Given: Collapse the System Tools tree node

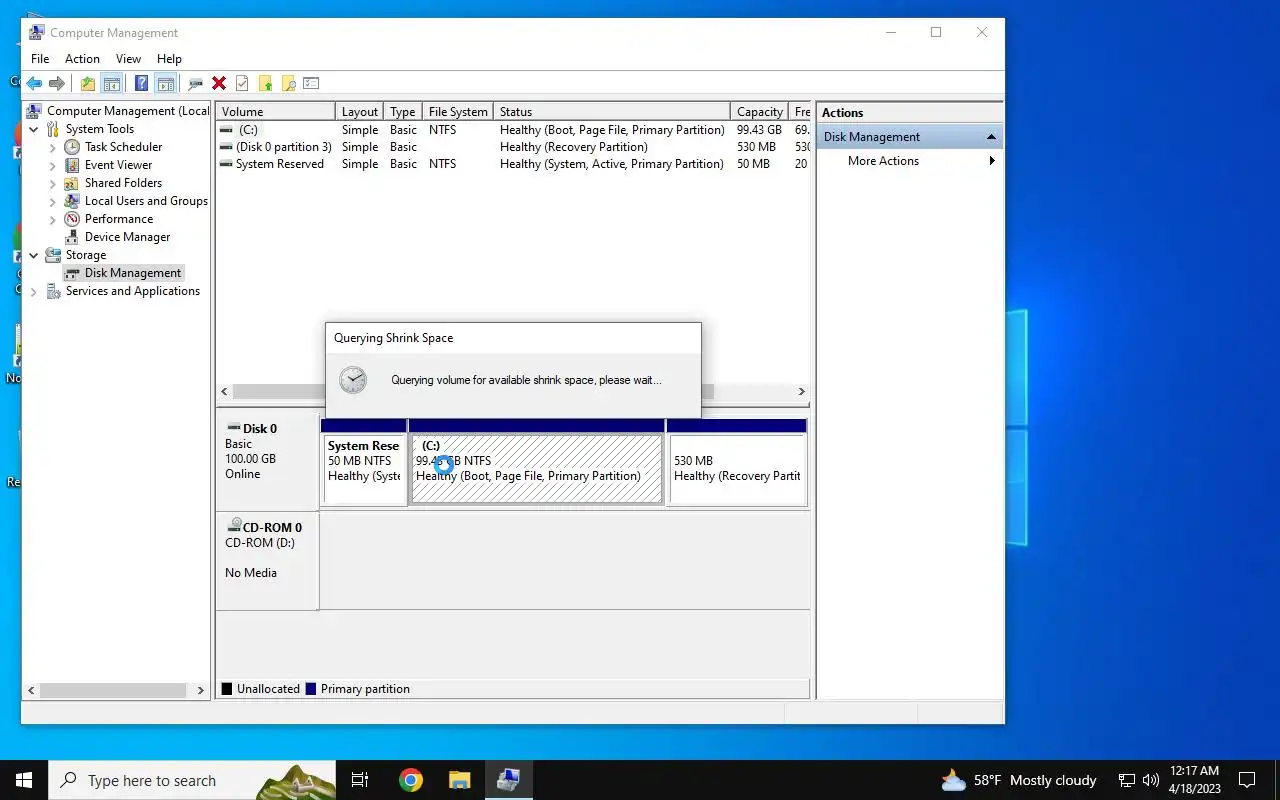Looking at the screenshot, I should (33, 129).
